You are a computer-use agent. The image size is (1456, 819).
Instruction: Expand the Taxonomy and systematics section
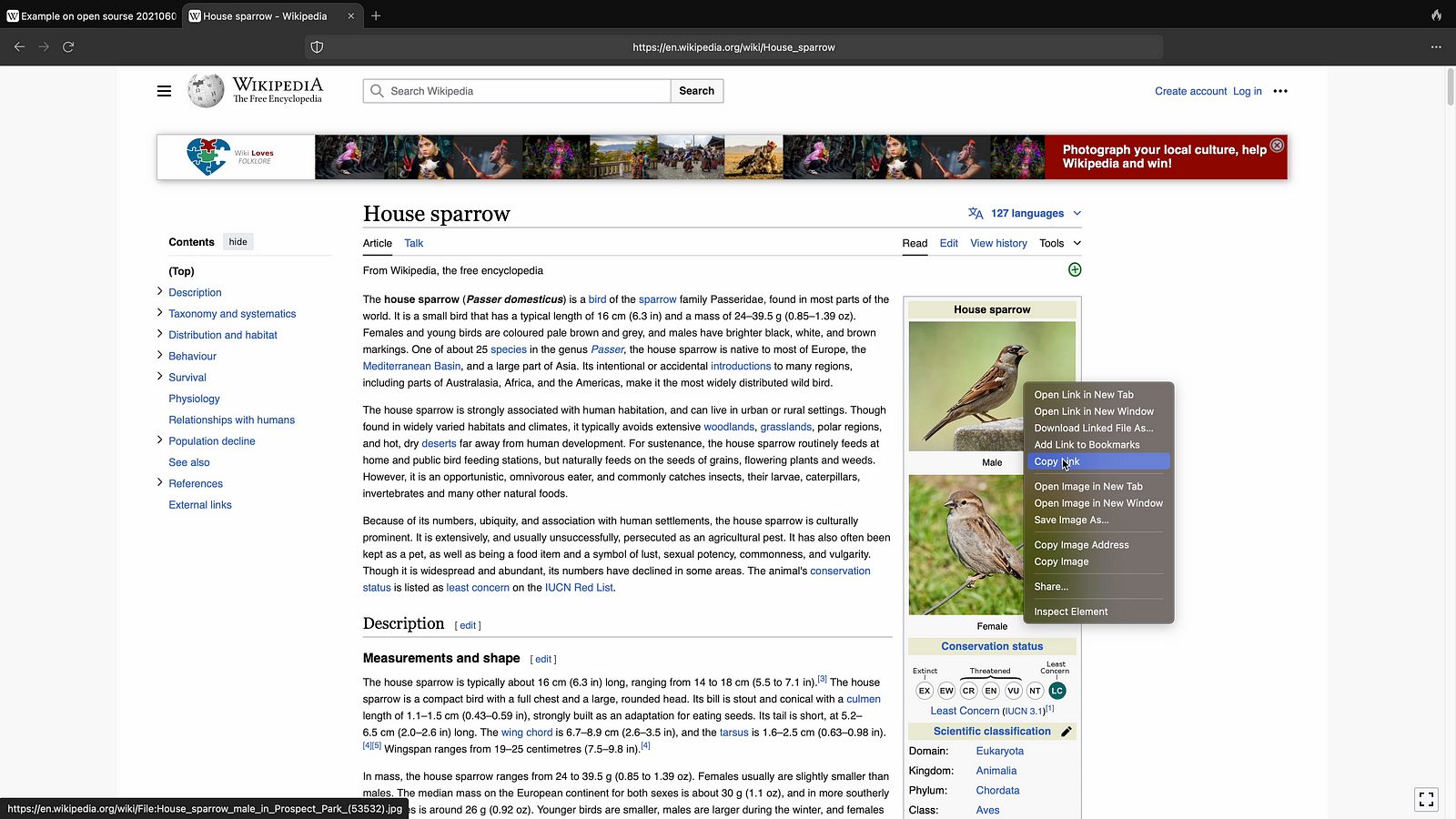159,313
